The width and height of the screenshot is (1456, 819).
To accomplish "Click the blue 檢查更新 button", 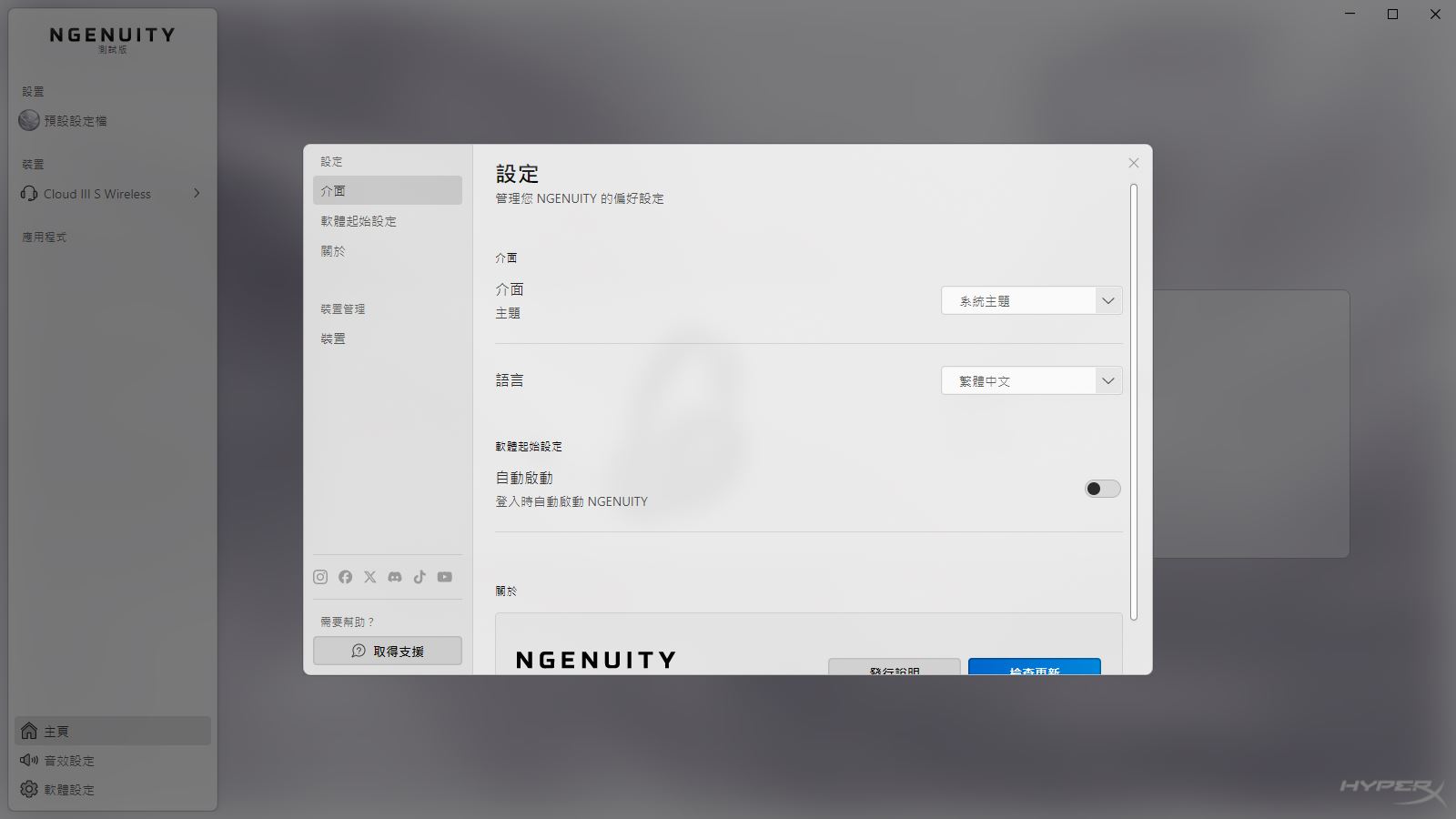I will click(x=1035, y=666).
